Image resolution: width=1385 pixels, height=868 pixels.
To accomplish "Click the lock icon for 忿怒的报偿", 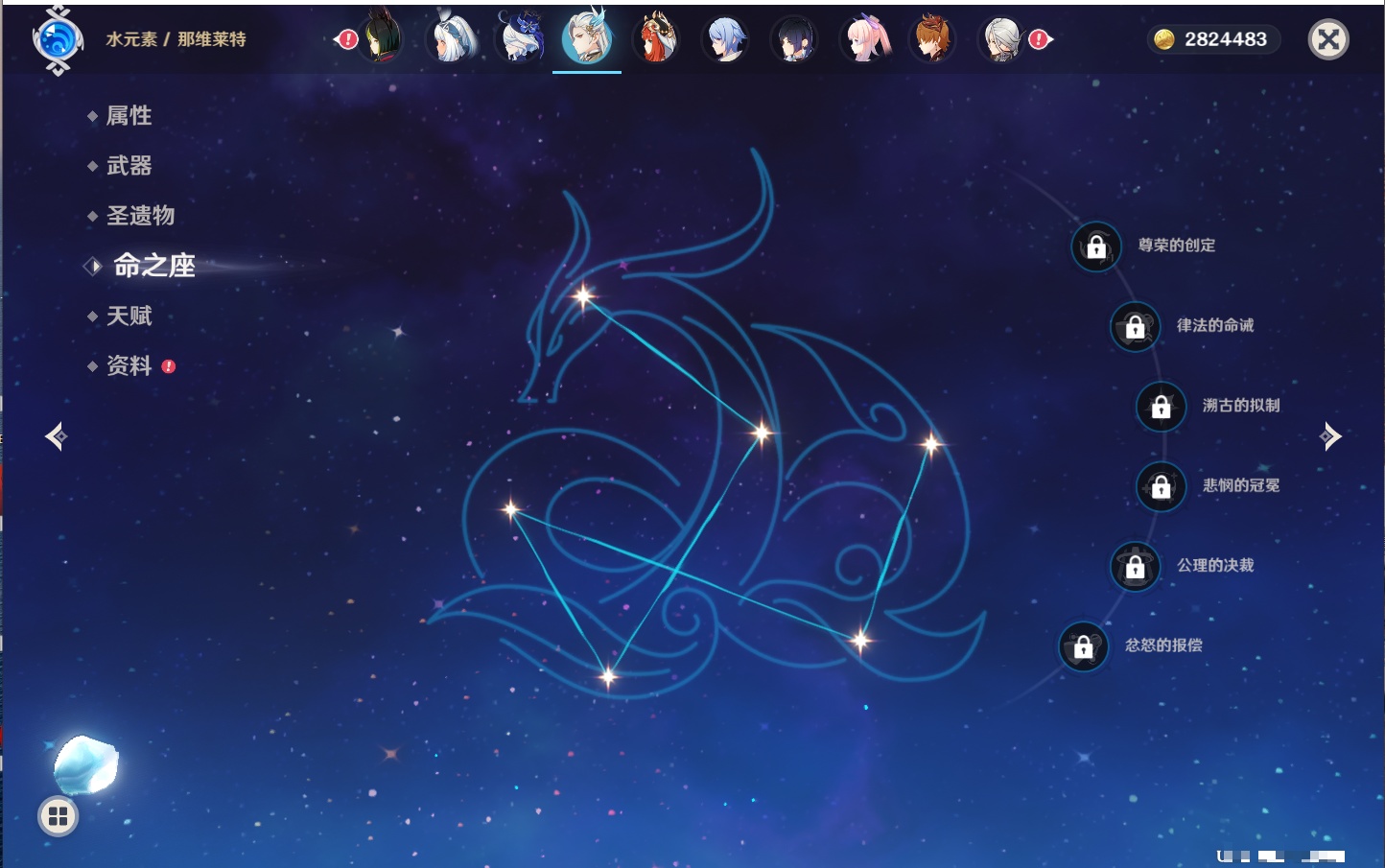I will (x=1084, y=646).
